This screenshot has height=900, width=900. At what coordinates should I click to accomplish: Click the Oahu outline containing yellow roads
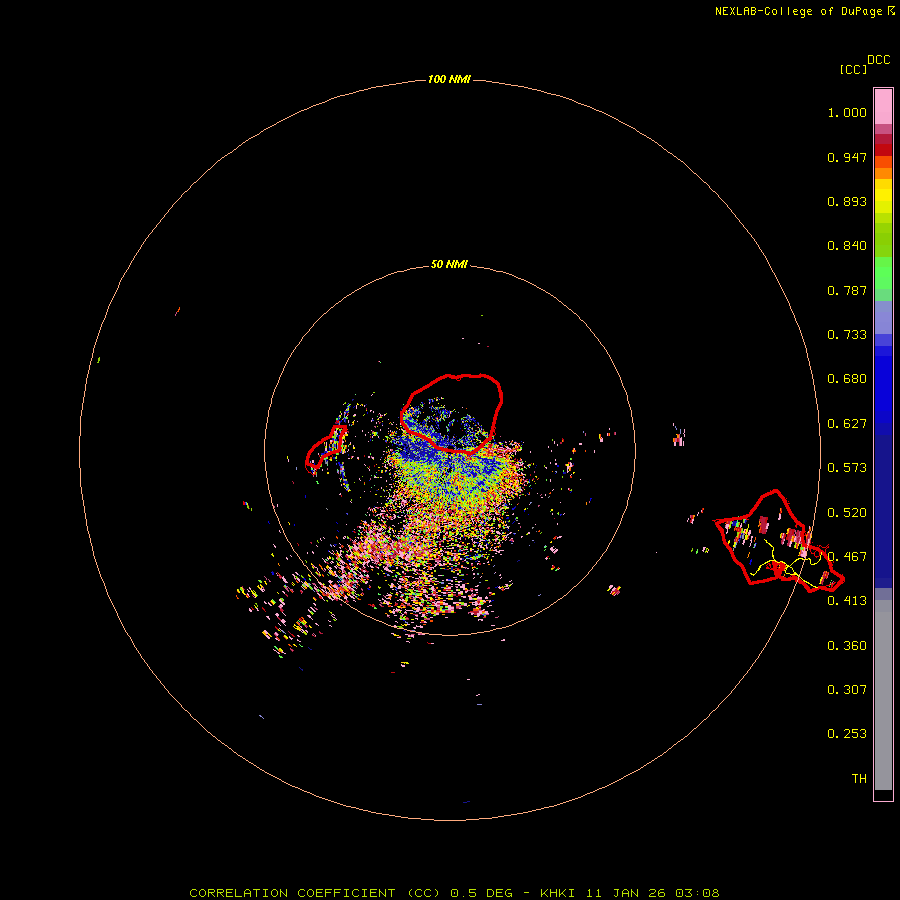779,541
